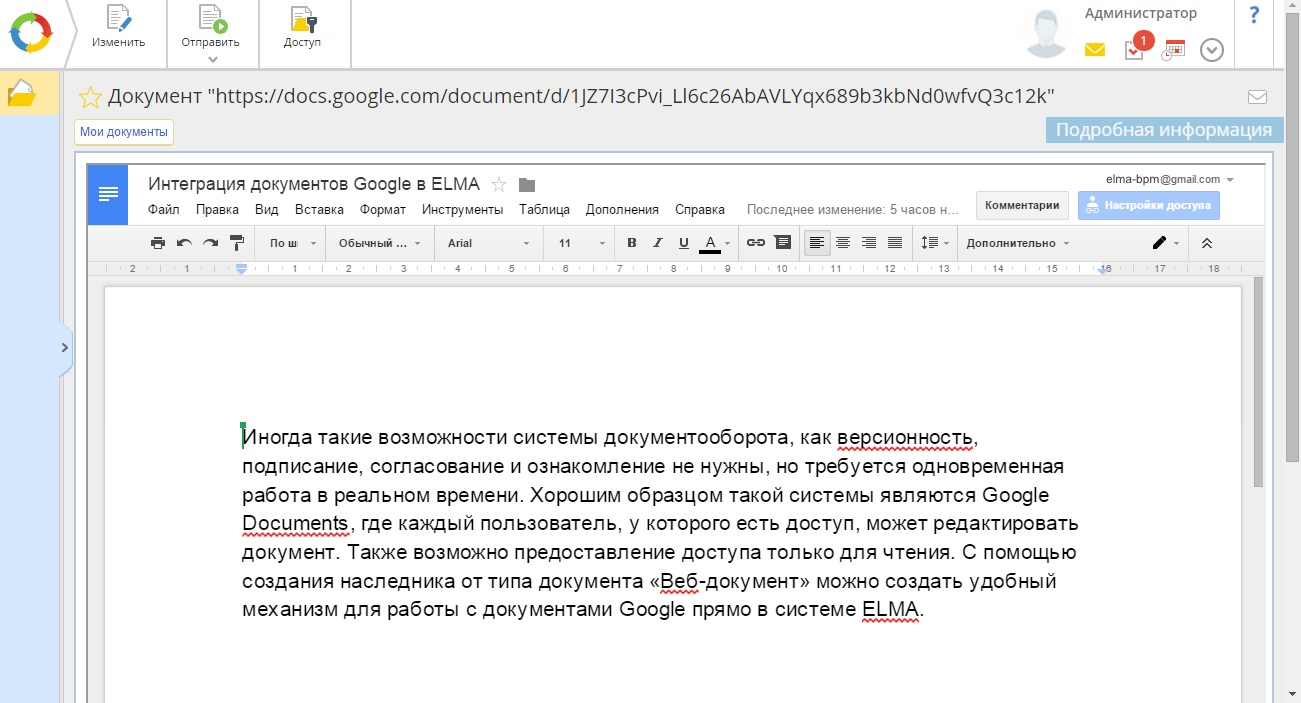
Task: Click the insert comment icon
Action: click(x=783, y=243)
